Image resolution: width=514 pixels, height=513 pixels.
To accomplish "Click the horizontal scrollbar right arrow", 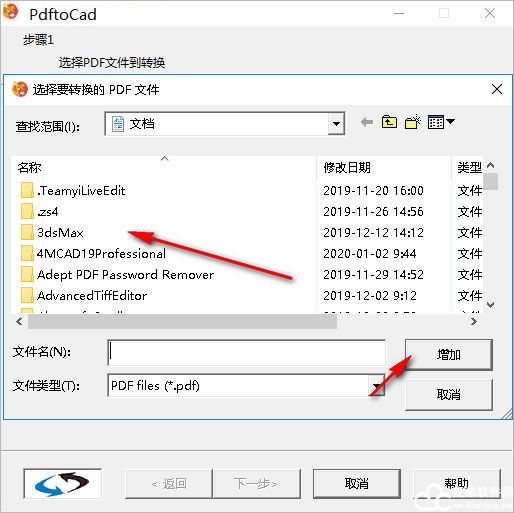I will point(474,321).
